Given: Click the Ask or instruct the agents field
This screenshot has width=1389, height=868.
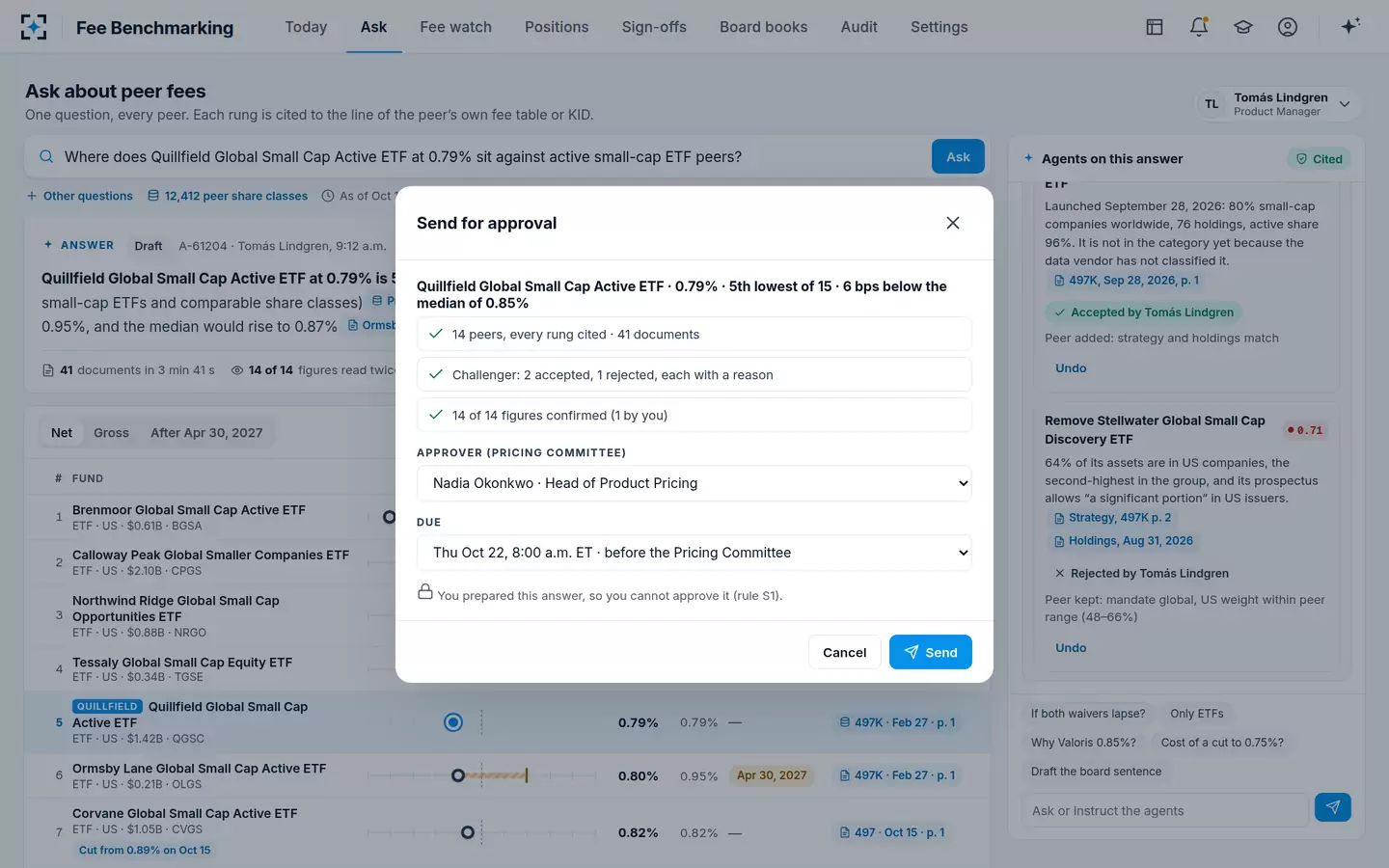Looking at the screenshot, I should 1164,811.
